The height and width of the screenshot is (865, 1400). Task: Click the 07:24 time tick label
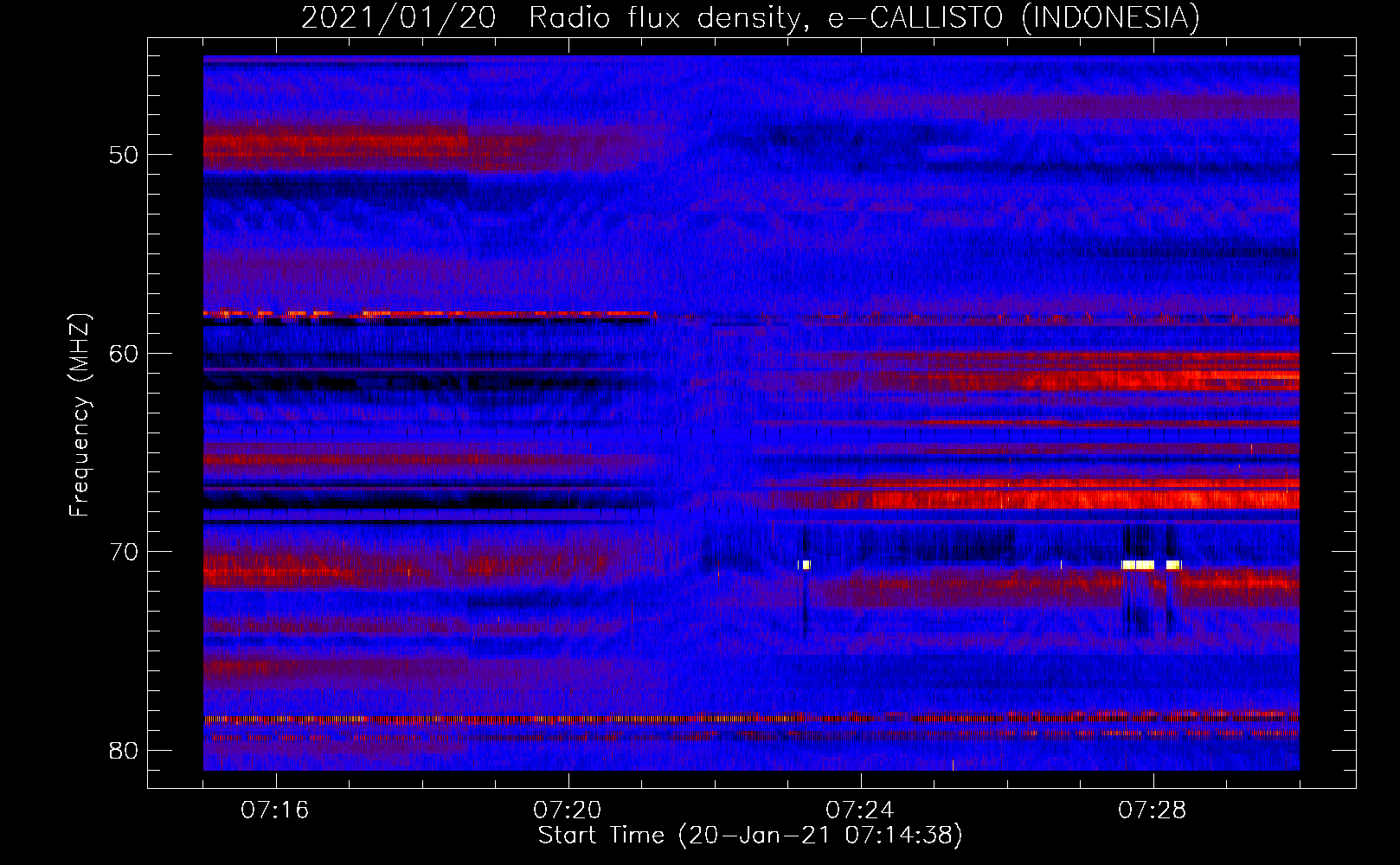click(860, 810)
